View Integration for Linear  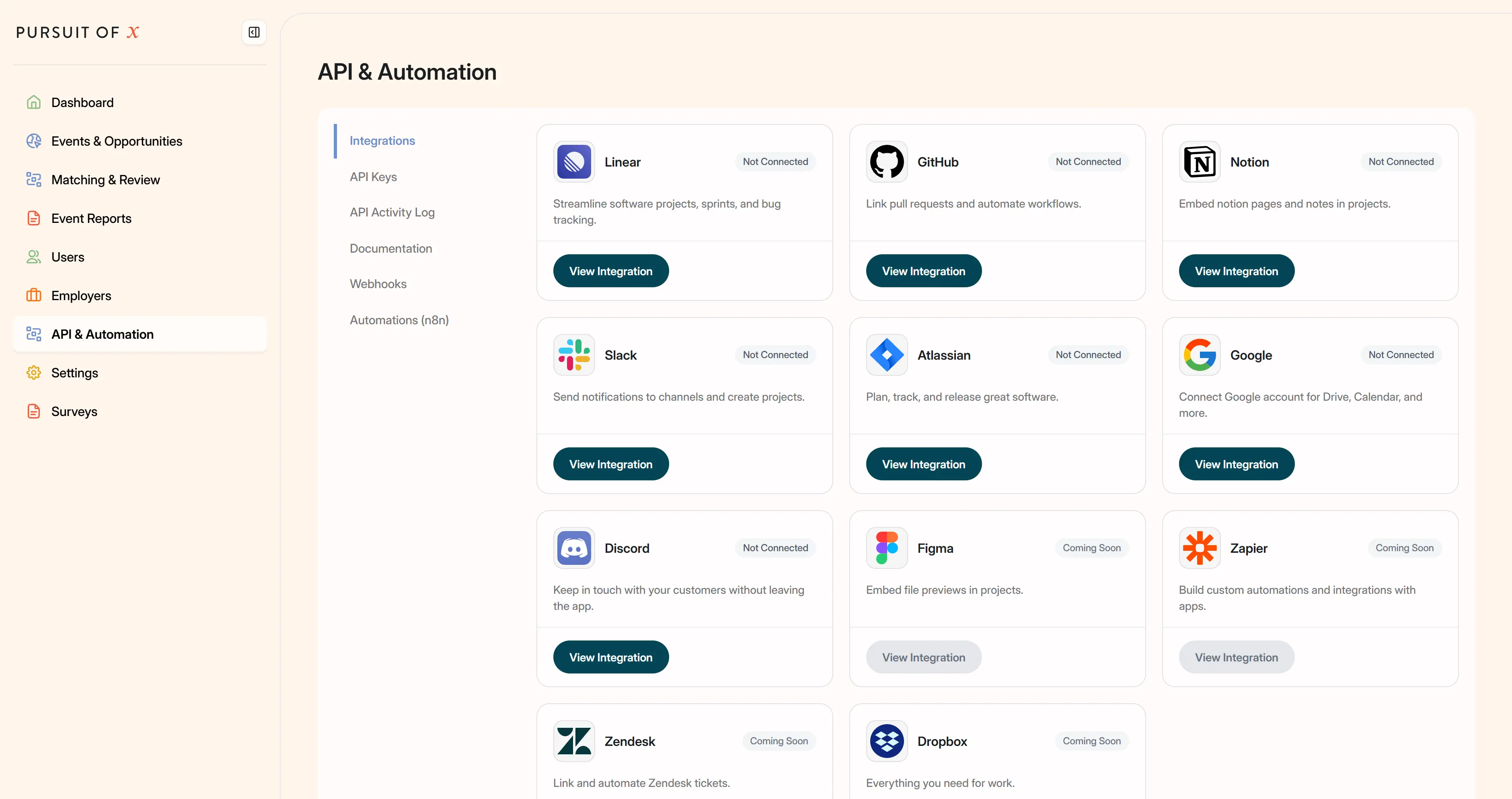[611, 271]
